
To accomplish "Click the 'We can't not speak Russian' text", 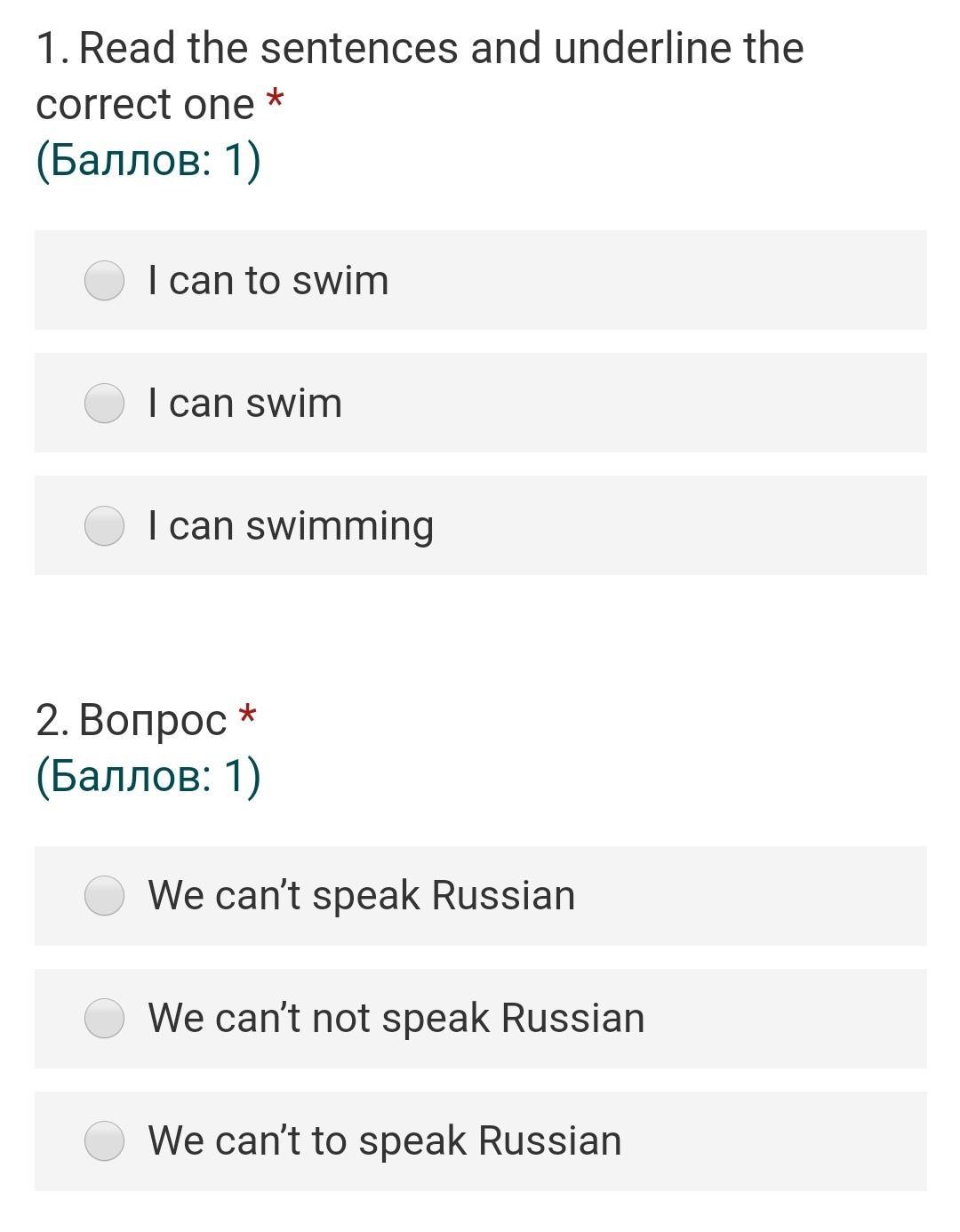I will click(396, 1019).
